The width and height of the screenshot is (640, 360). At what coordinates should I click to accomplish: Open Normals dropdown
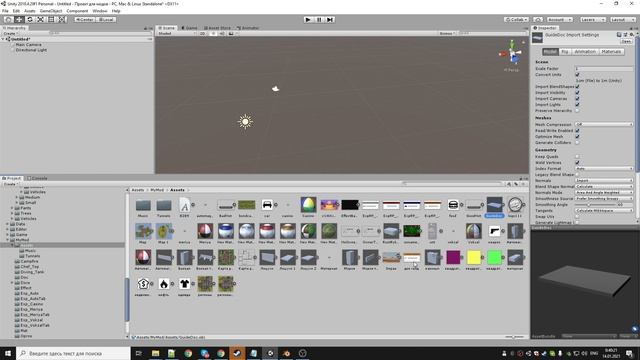tap(604, 180)
